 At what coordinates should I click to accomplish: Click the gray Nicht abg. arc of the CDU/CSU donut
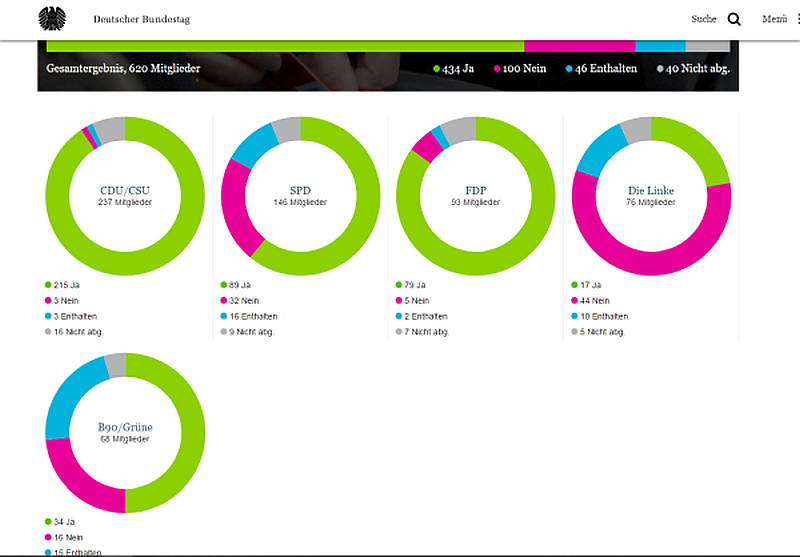[110, 130]
